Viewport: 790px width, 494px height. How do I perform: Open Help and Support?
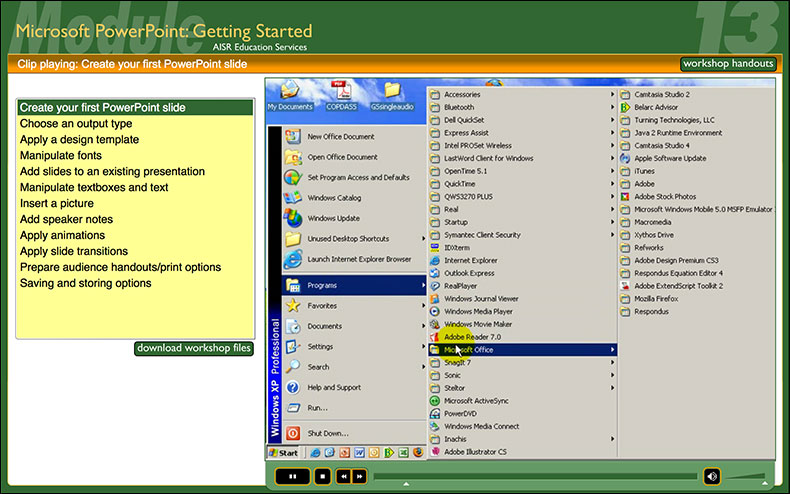pyautogui.click(x=354, y=388)
